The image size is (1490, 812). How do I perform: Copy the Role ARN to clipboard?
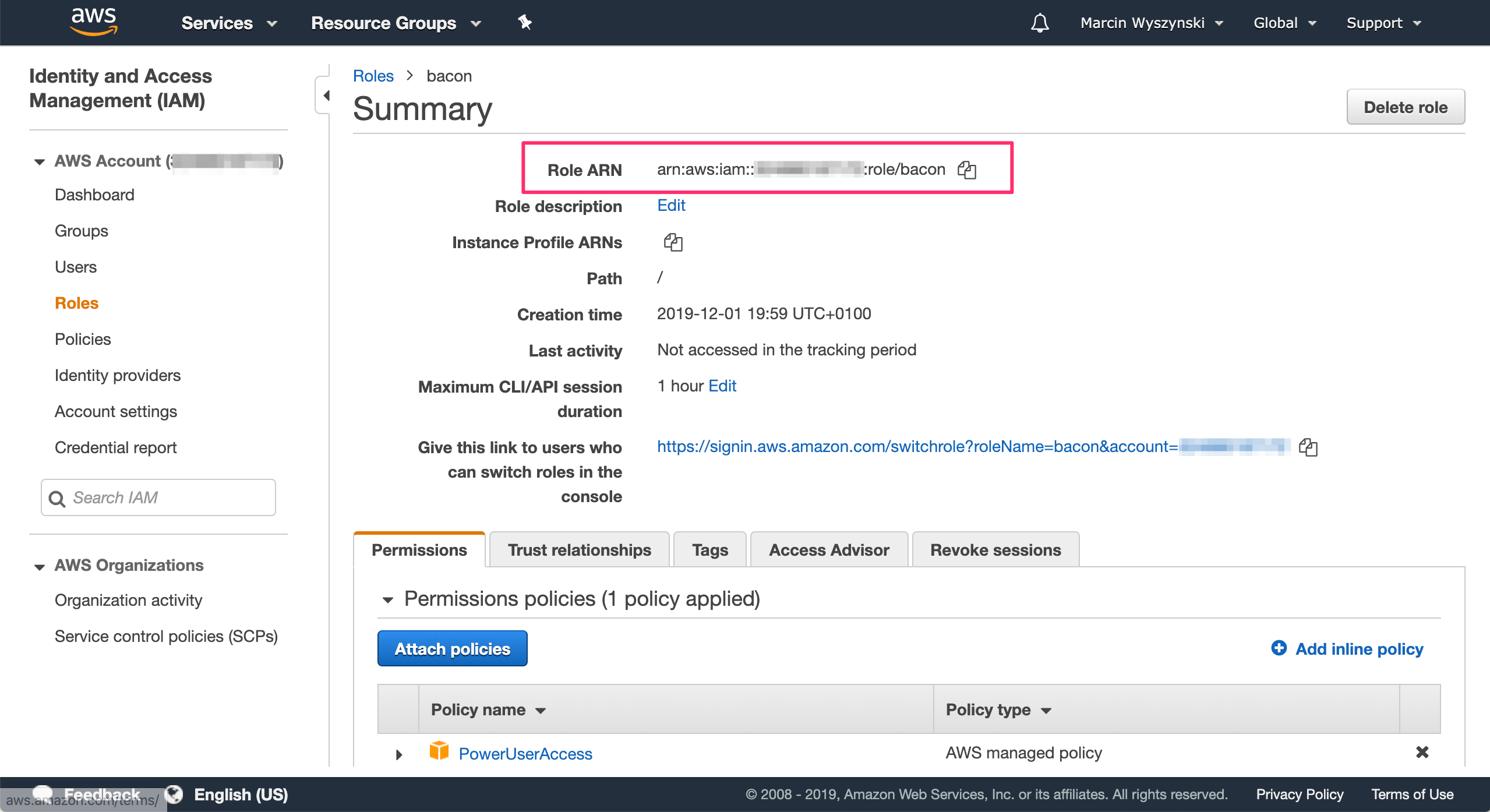click(x=967, y=170)
